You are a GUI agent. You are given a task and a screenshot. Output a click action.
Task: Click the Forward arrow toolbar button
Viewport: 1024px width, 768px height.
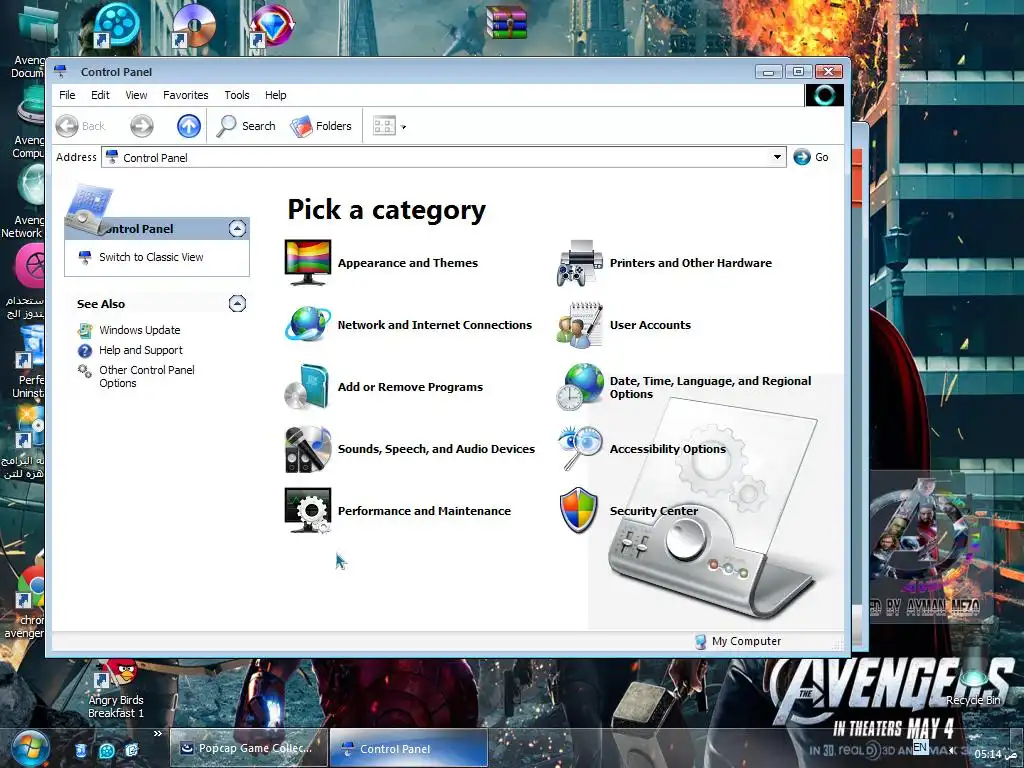(141, 126)
